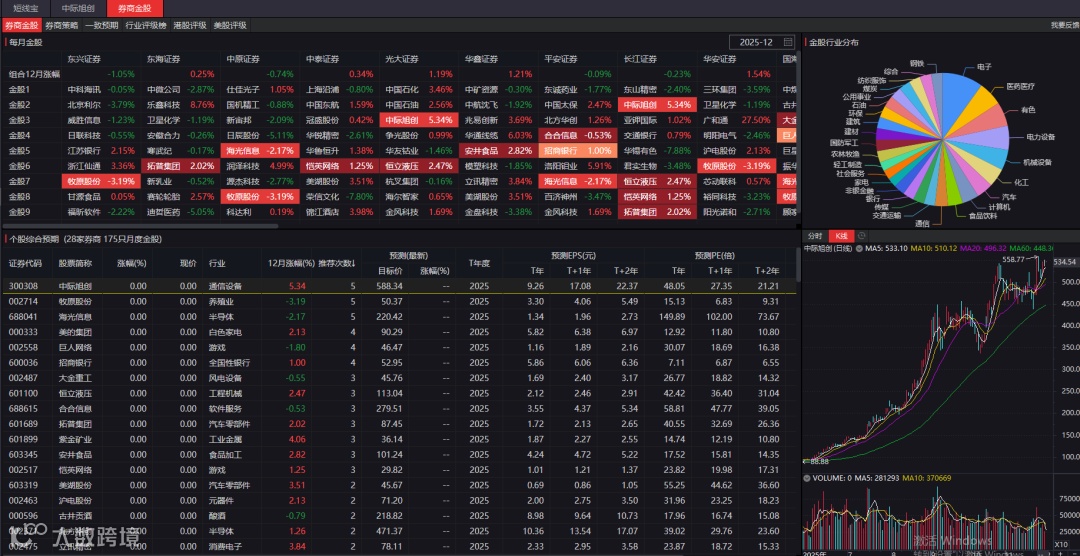Open the 美股评级 sub-tab

[x=230, y=25]
